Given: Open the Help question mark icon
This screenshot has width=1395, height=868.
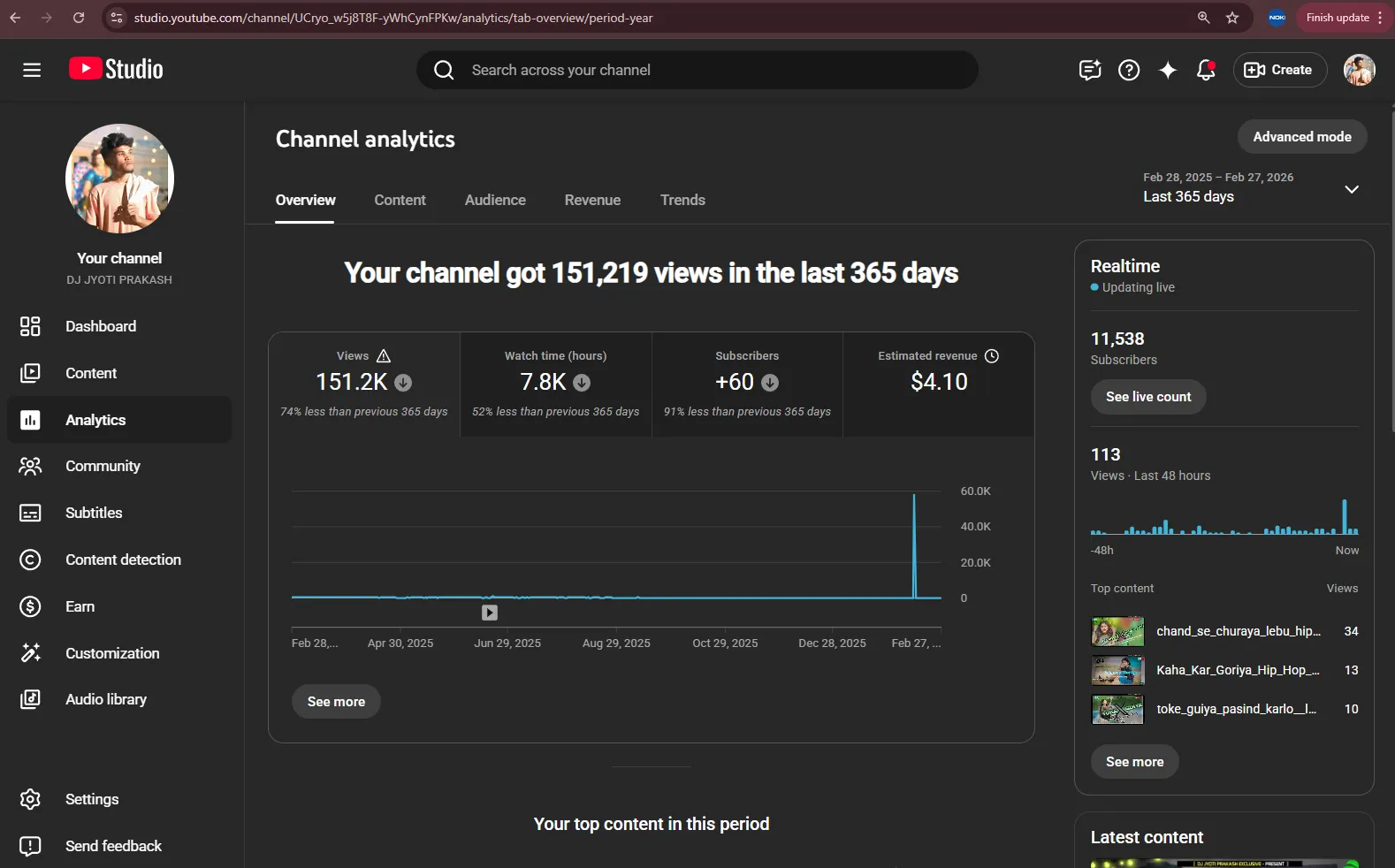Looking at the screenshot, I should coord(1129,70).
